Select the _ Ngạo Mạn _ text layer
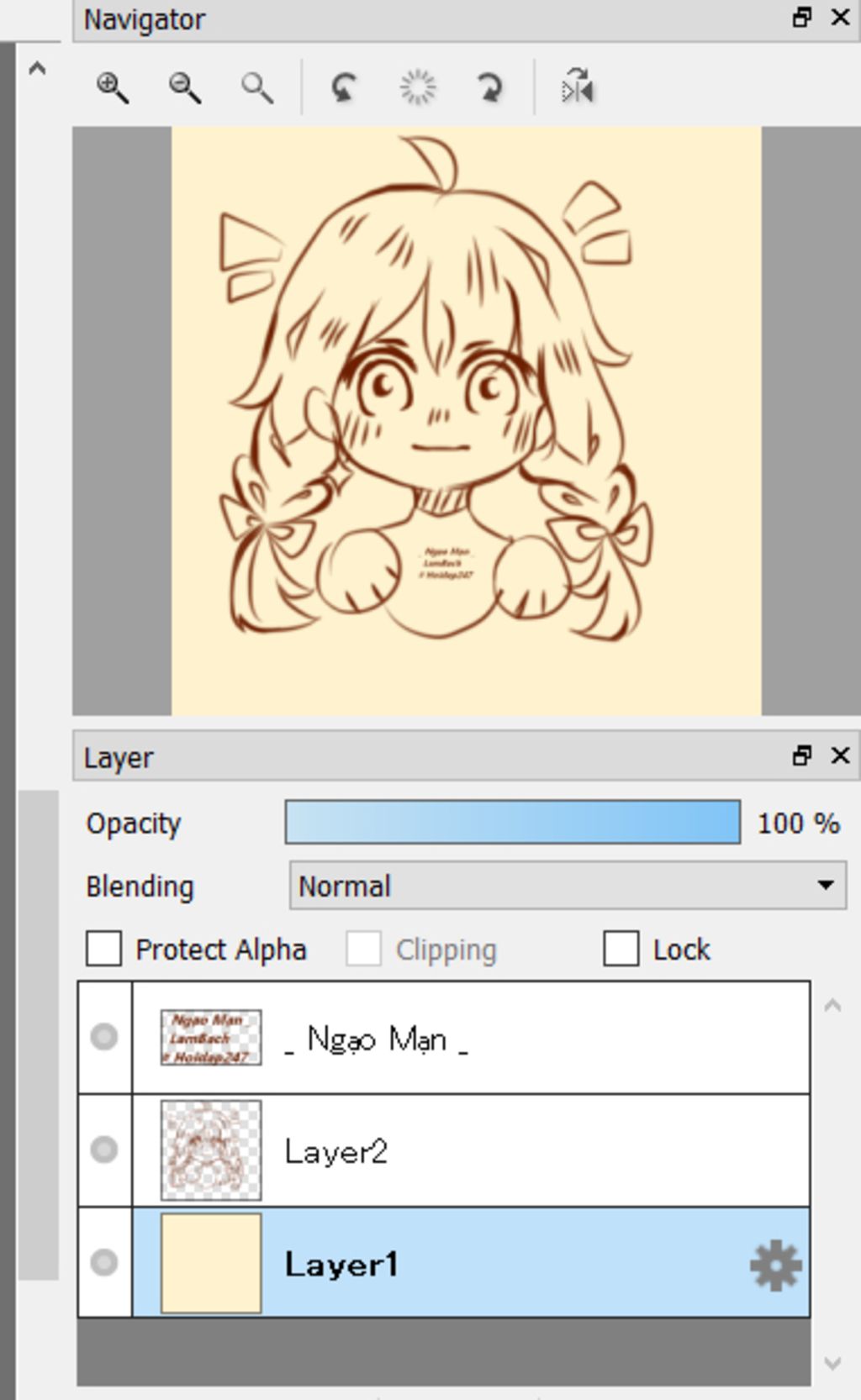 pos(471,1038)
